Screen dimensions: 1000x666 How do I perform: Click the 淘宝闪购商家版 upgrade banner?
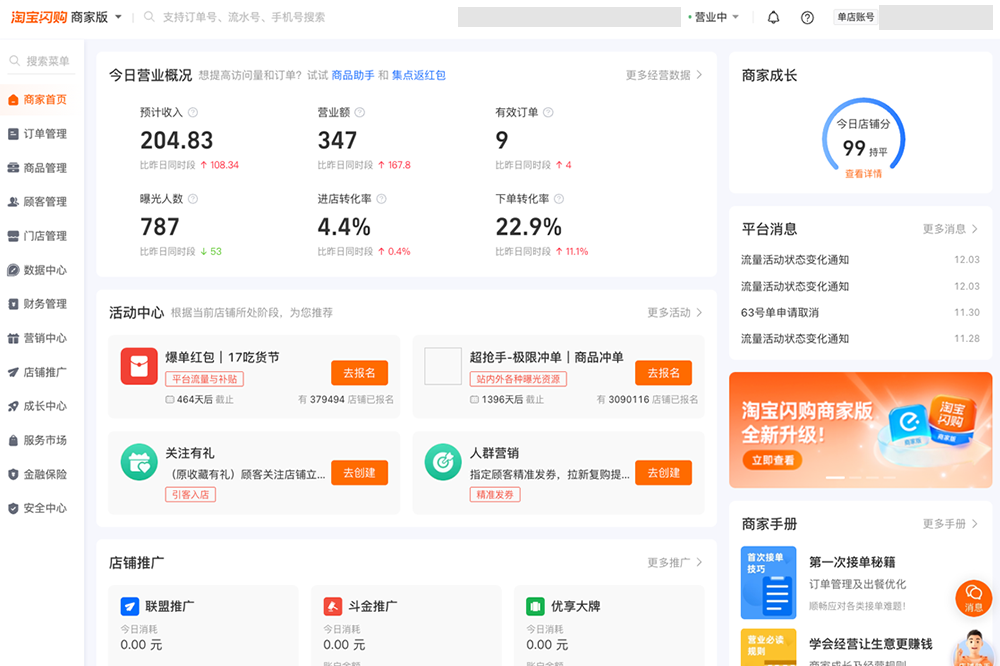[860, 429]
